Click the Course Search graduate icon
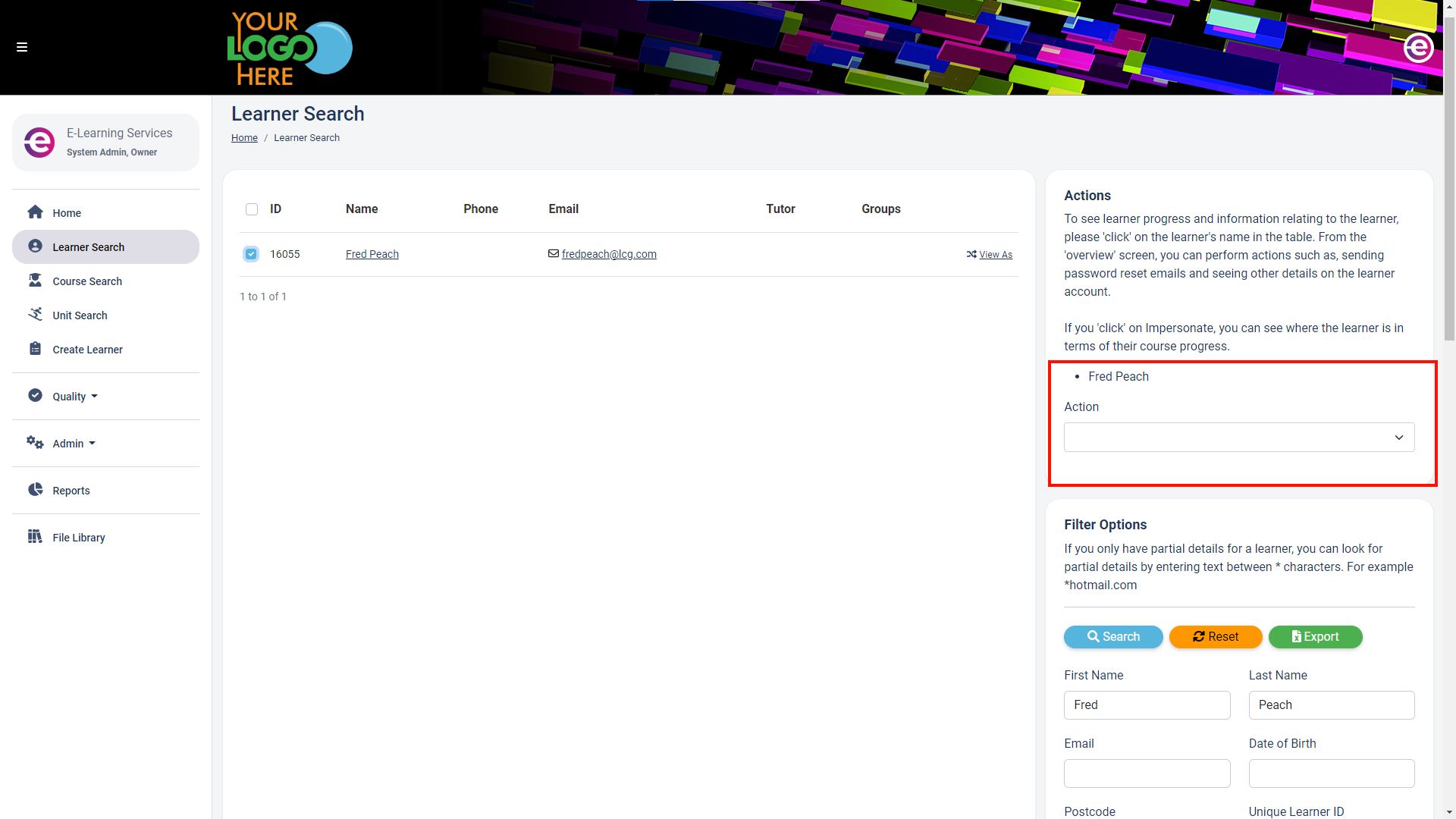 (x=35, y=281)
